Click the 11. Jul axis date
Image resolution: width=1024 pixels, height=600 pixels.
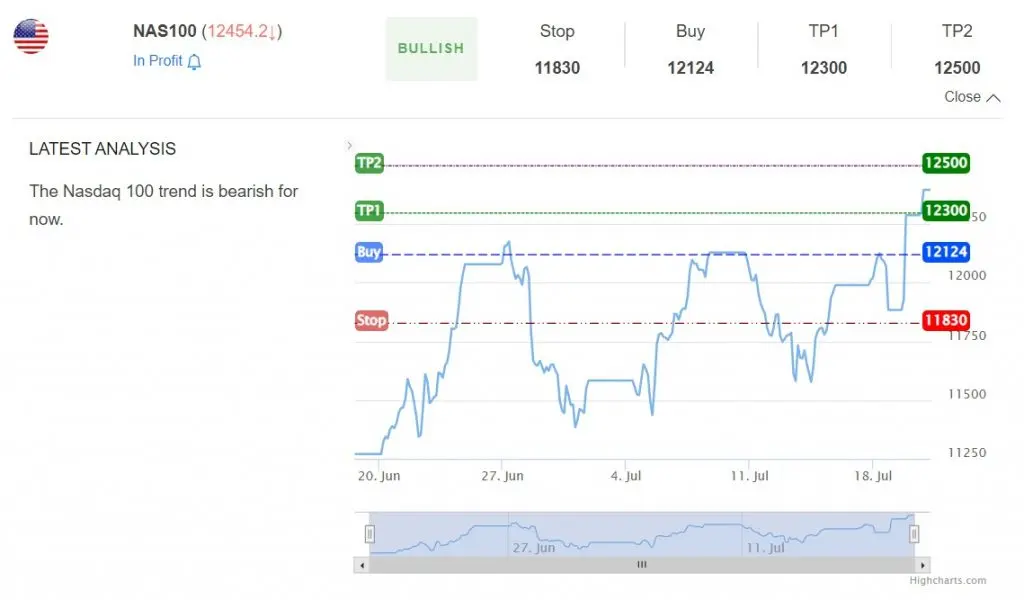(x=749, y=476)
